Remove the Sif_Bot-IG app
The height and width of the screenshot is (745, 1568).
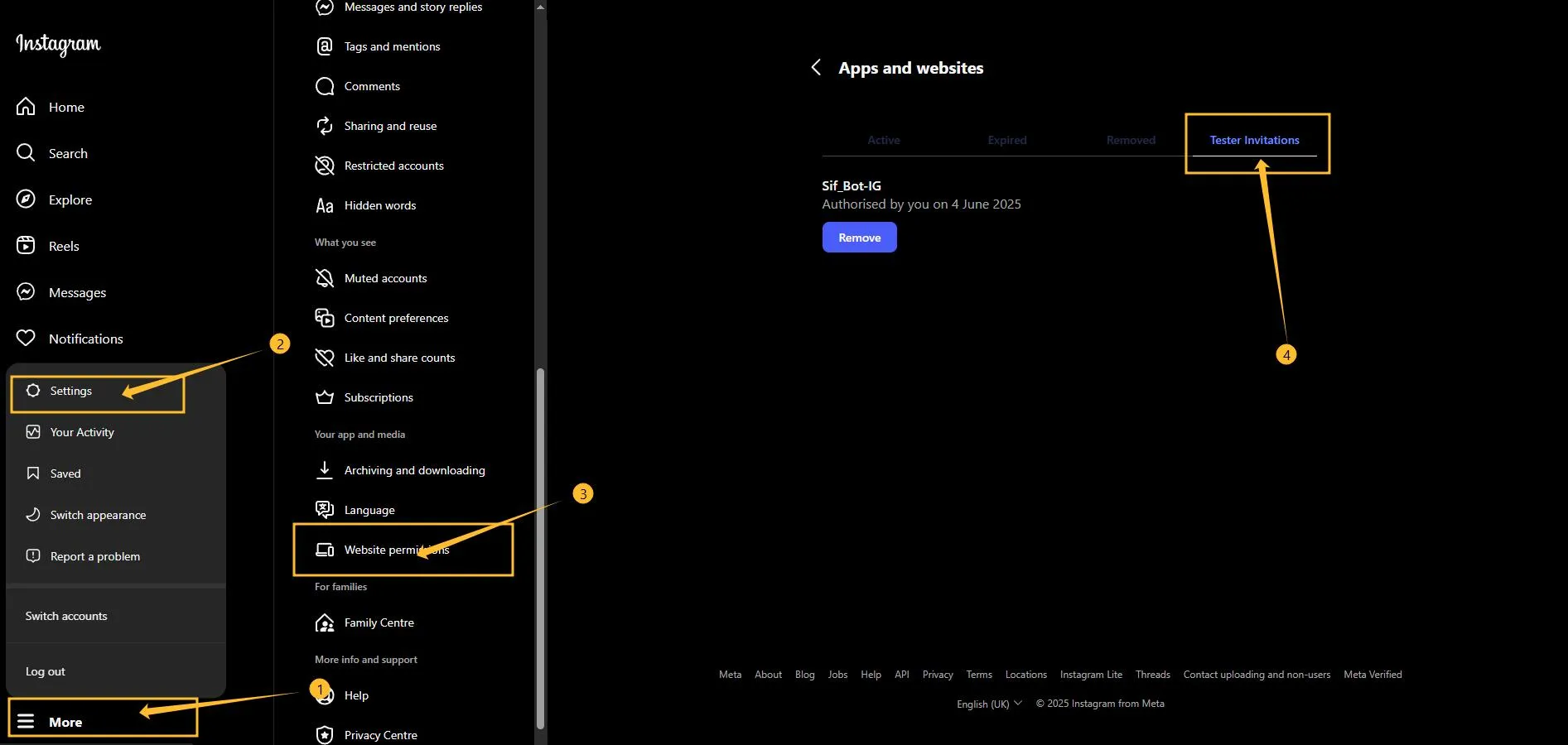[x=859, y=238]
